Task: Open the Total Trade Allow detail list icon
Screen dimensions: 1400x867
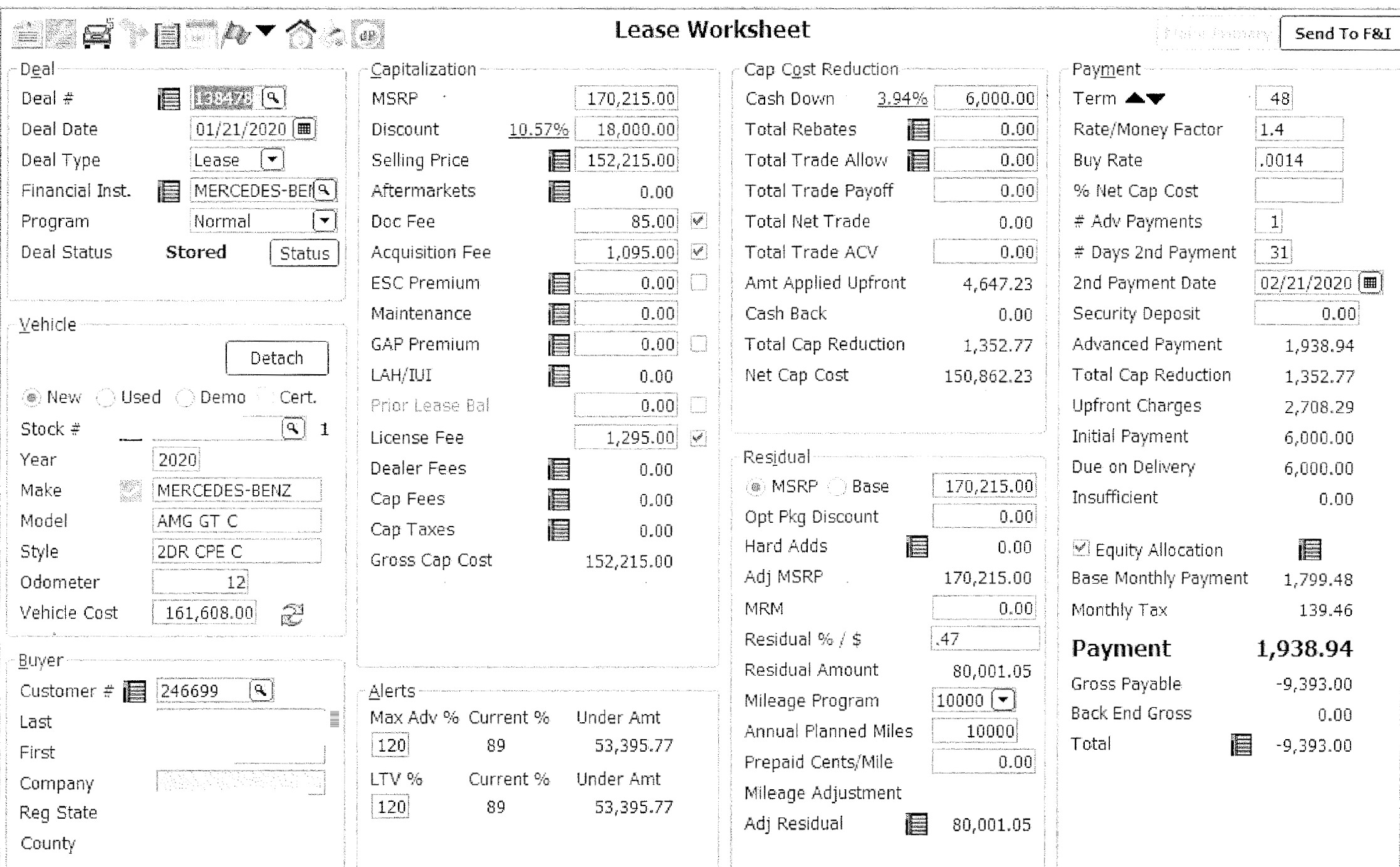Action: [x=918, y=160]
